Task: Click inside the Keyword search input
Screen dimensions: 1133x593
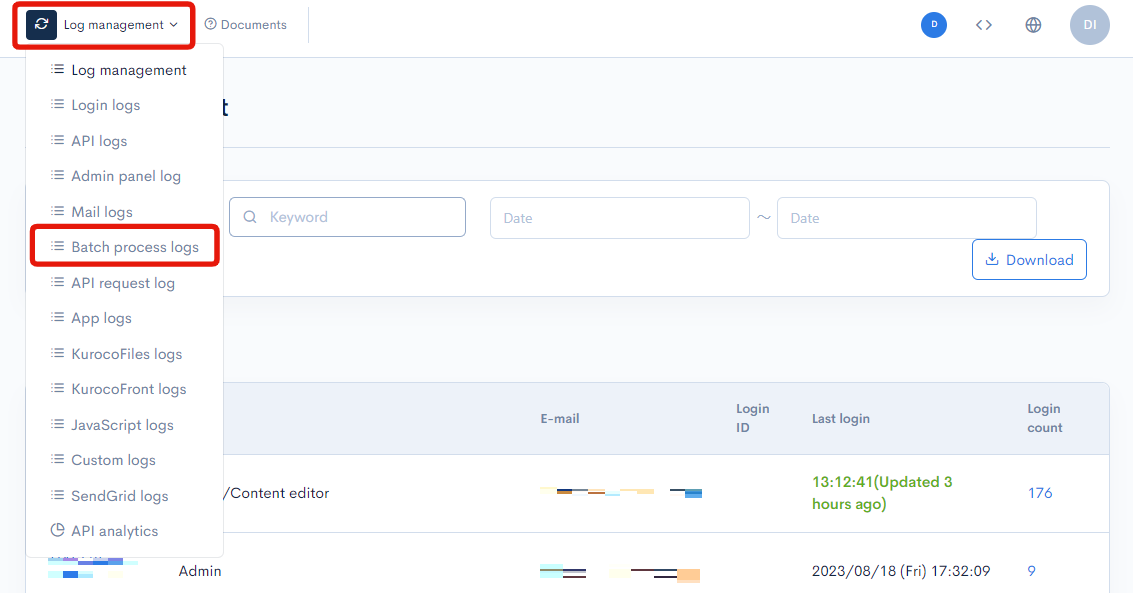Action: pos(360,217)
